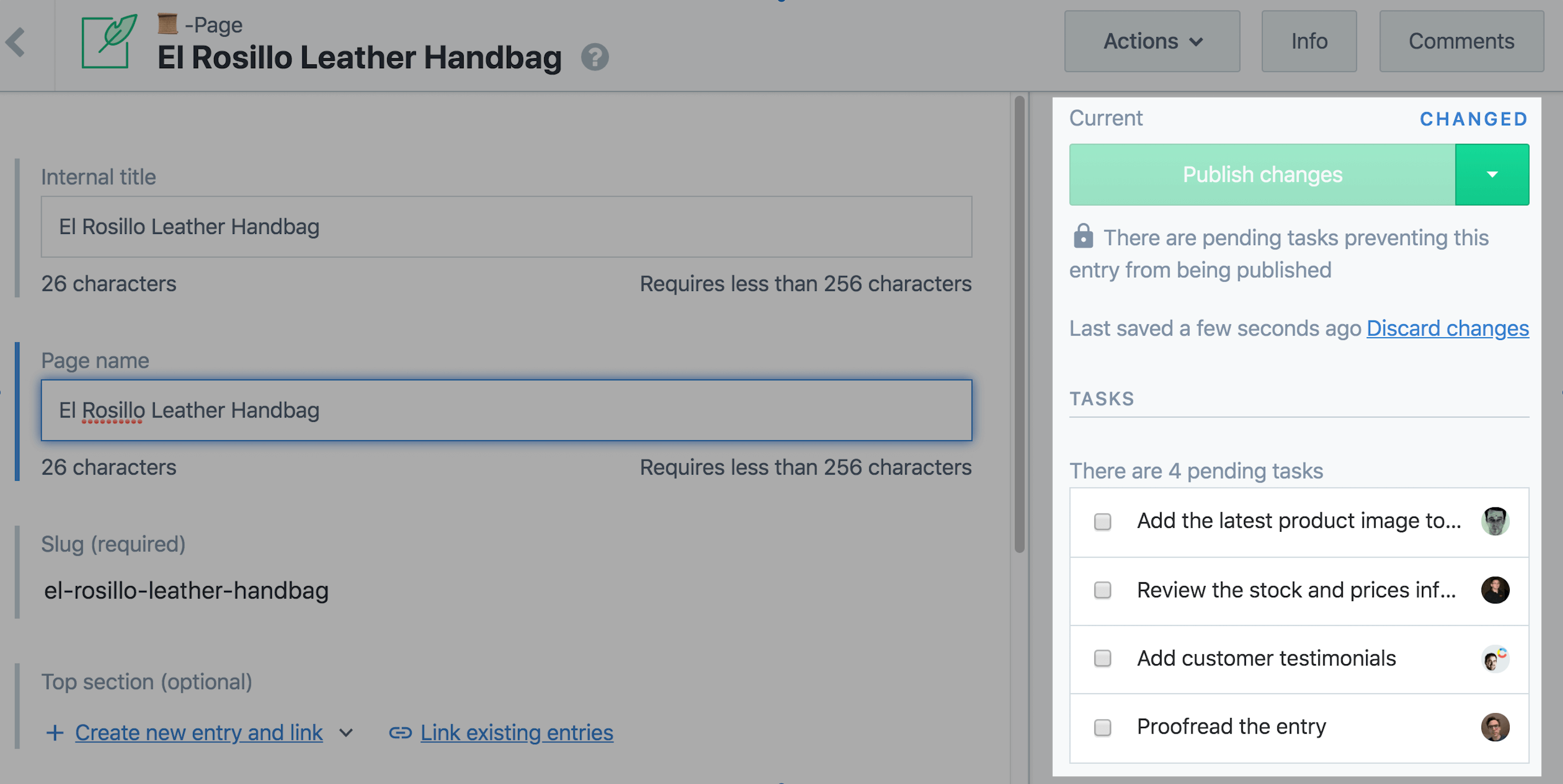
Task: Tick the Review the stock and prices checkbox
Action: pyautogui.click(x=1103, y=590)
